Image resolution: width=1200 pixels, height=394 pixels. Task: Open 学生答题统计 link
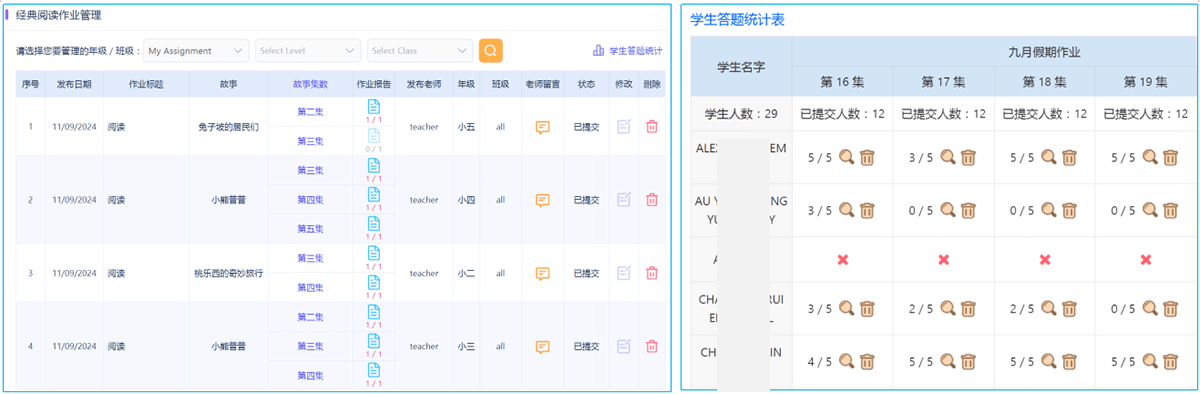628,51
